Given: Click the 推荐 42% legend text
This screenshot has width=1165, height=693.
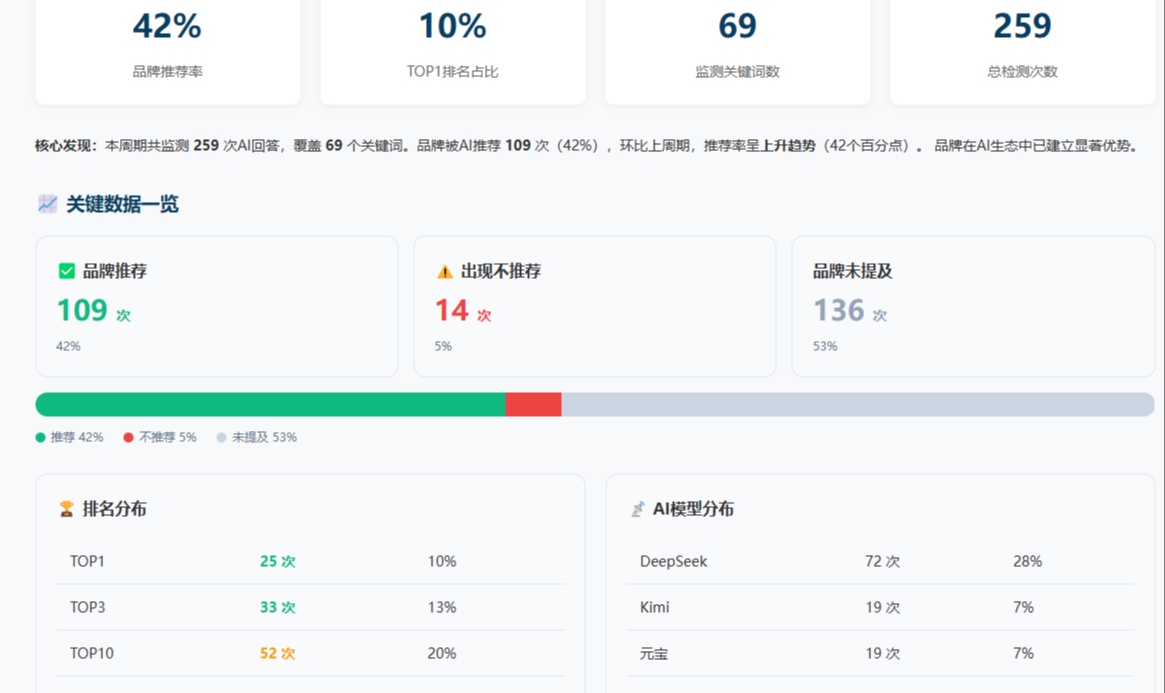Looking at the screenshot, I should pyautogui.click(x=77, y=437).
